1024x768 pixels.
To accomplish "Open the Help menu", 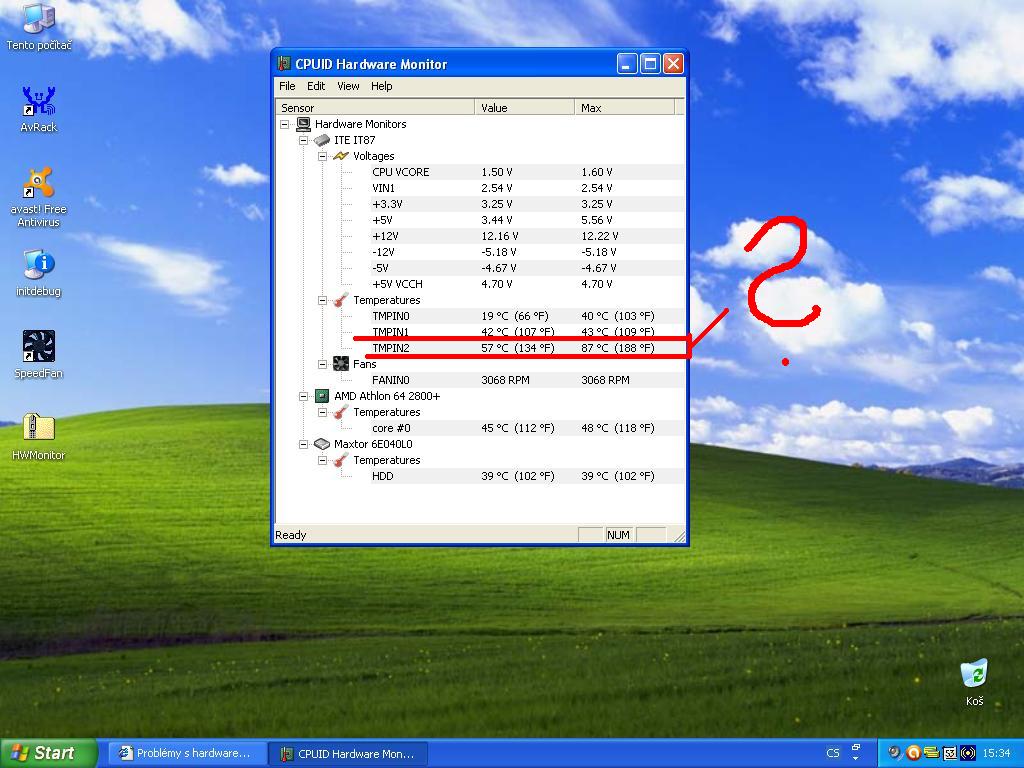I will pos(381,86).
